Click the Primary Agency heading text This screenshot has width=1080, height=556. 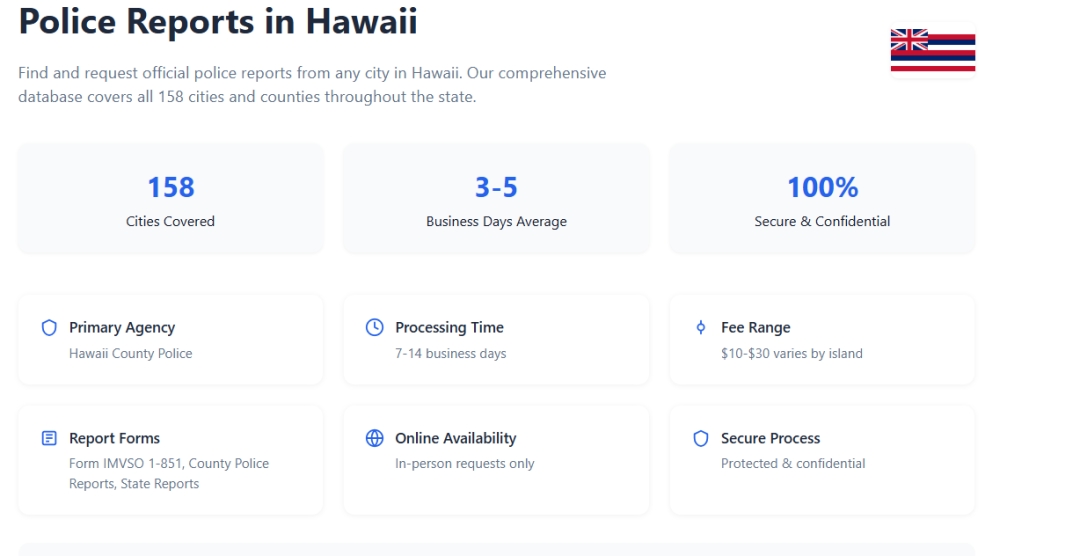coord(122,328)
